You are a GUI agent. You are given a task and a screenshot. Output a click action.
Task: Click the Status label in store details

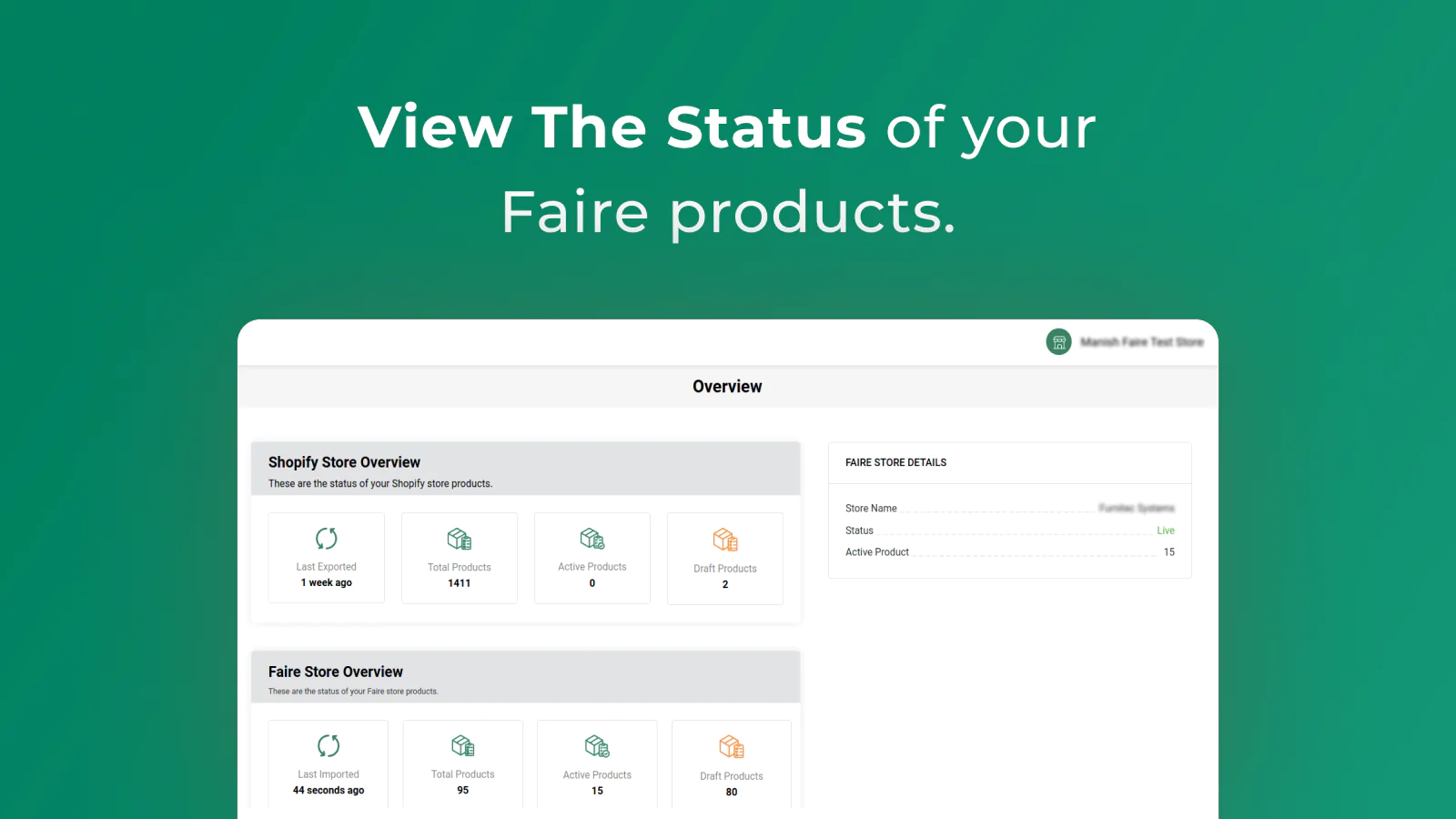[859, 531]
